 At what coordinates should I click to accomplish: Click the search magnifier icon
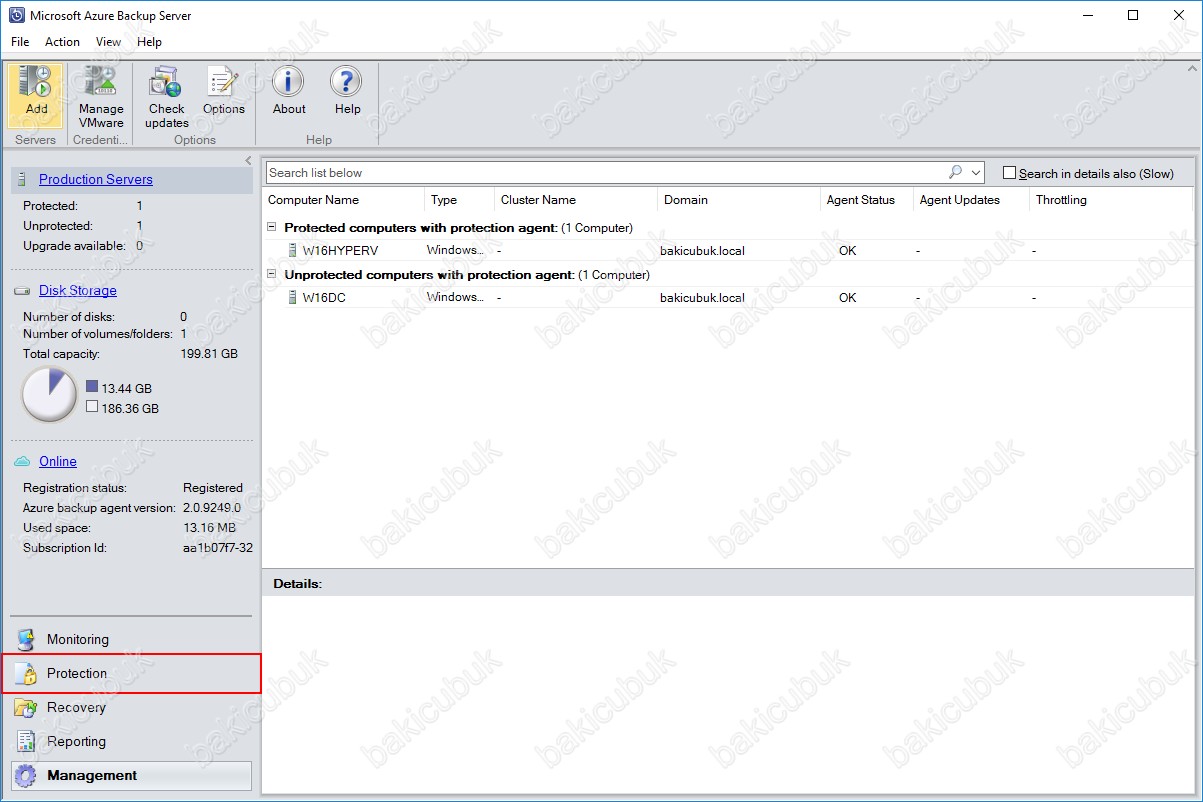pyautogui.click(x=955, y=172)
